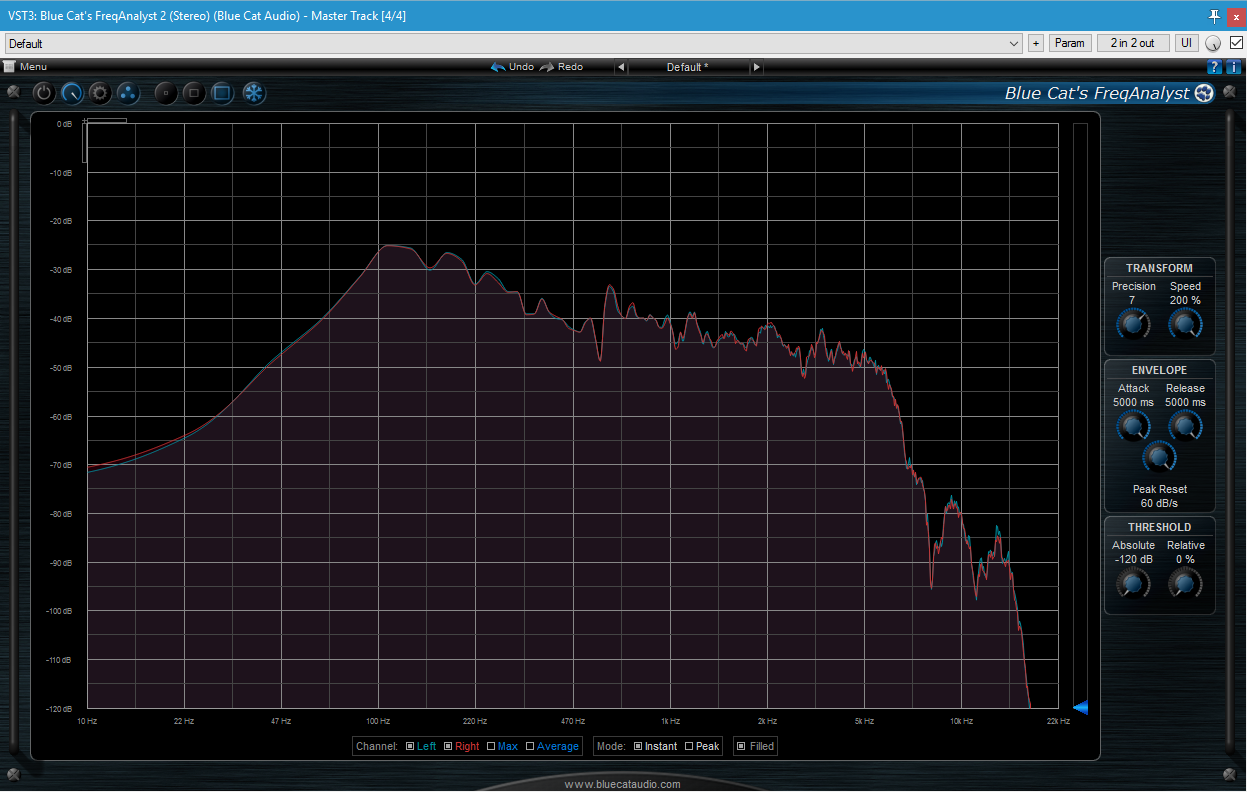Adjust the Release knob
Viewport: 1247px width, 792px height.
(x=1185, y=427)
